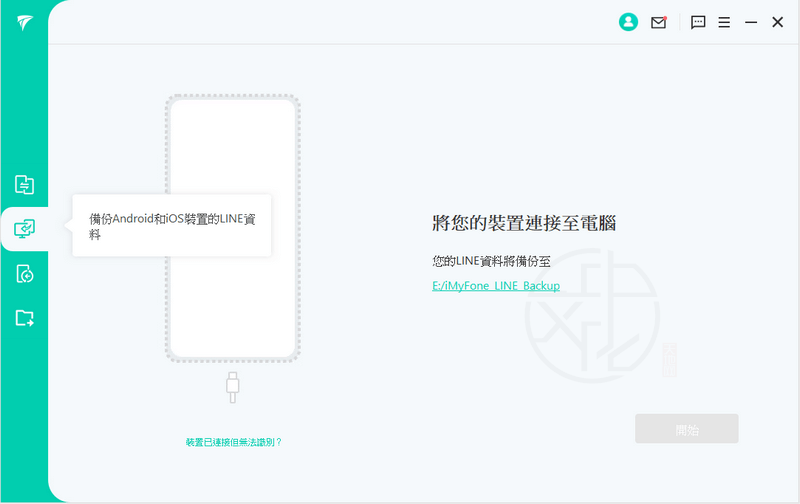Open the feedback chat bubble icon

[x=698, y=22]
